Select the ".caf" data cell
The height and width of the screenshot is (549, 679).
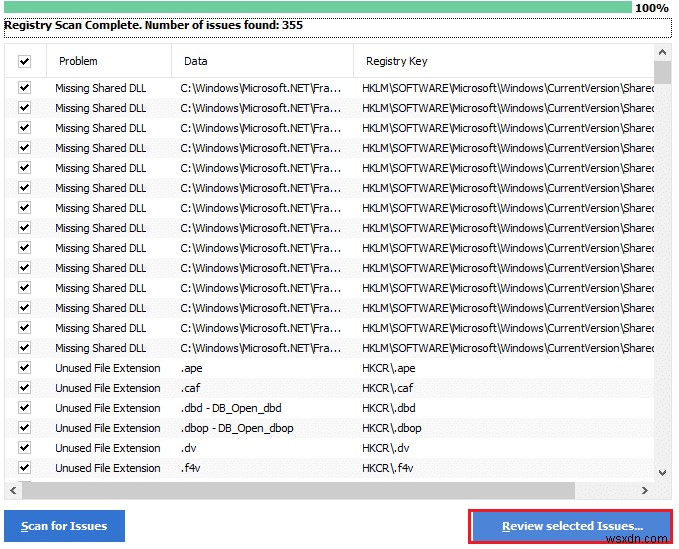(191, 388)
